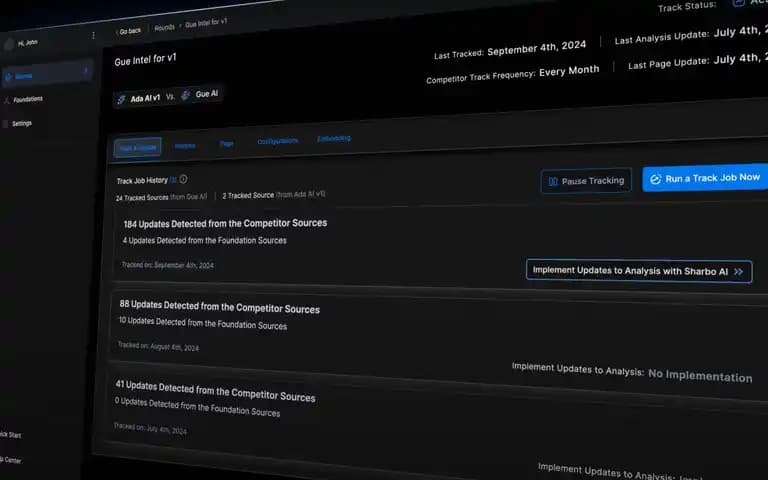768x480 pixels.
Task: Click the Gue AI logo icon
Action: pos(186,95)
